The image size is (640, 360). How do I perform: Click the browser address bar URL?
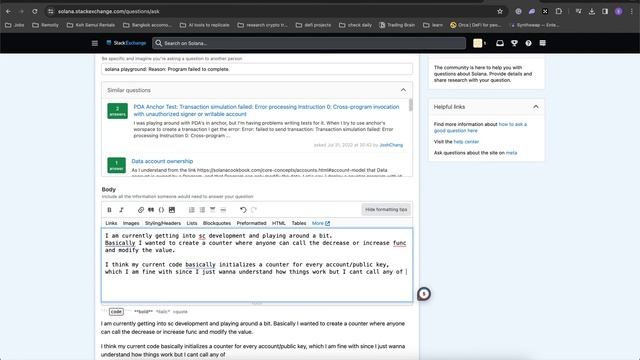(109, 11)
